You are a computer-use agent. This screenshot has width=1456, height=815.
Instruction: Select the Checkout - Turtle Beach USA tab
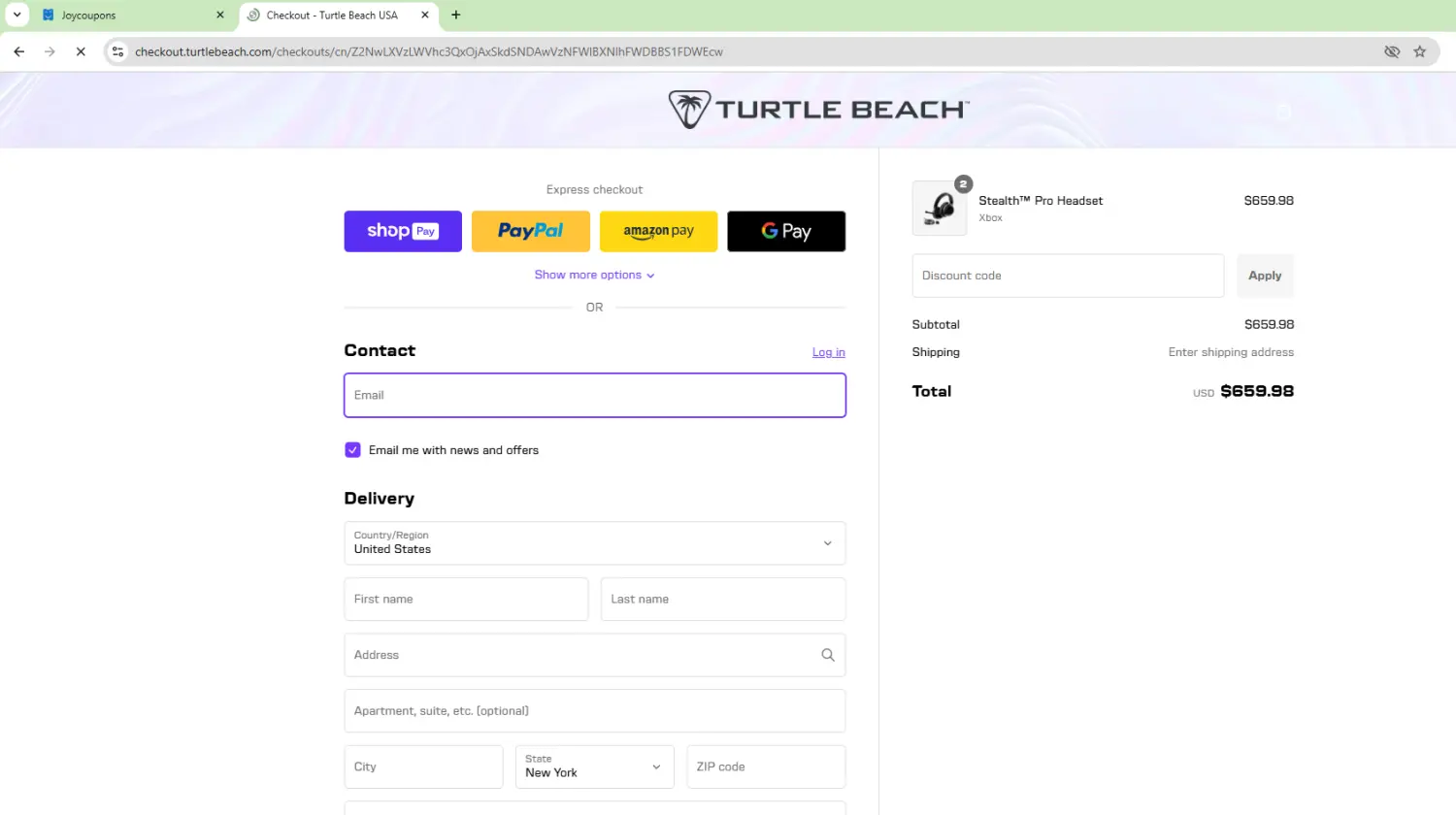[338, 16]
